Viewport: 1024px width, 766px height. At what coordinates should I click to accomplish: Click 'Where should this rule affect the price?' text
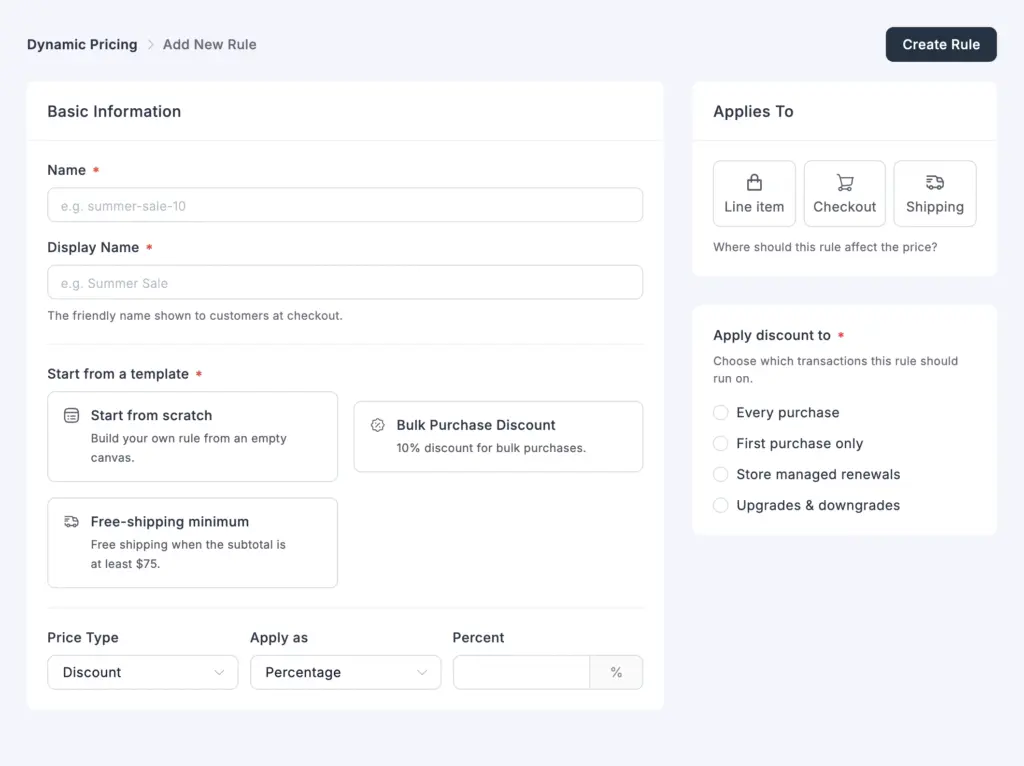(825, 247)
